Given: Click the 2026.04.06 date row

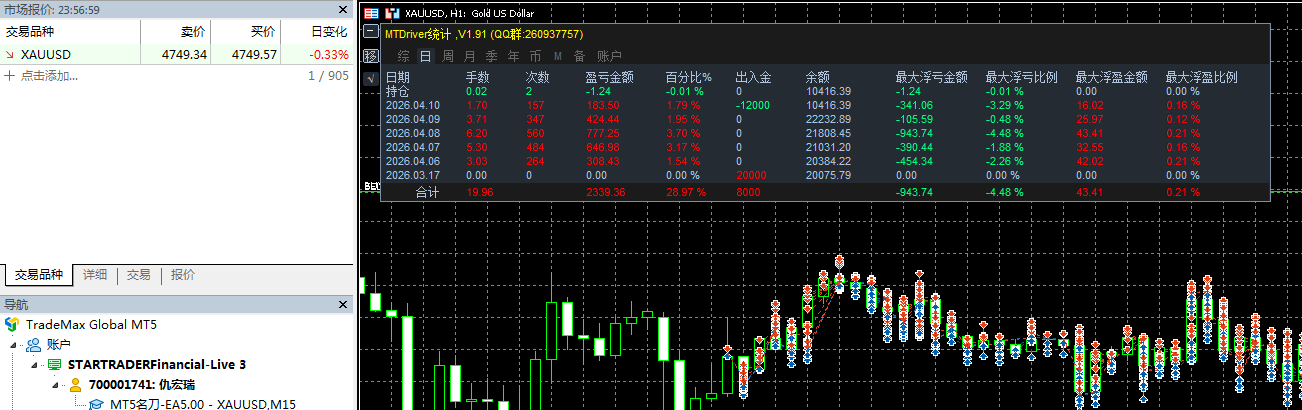Looking at the screenshot, I should tap(413, 161).
